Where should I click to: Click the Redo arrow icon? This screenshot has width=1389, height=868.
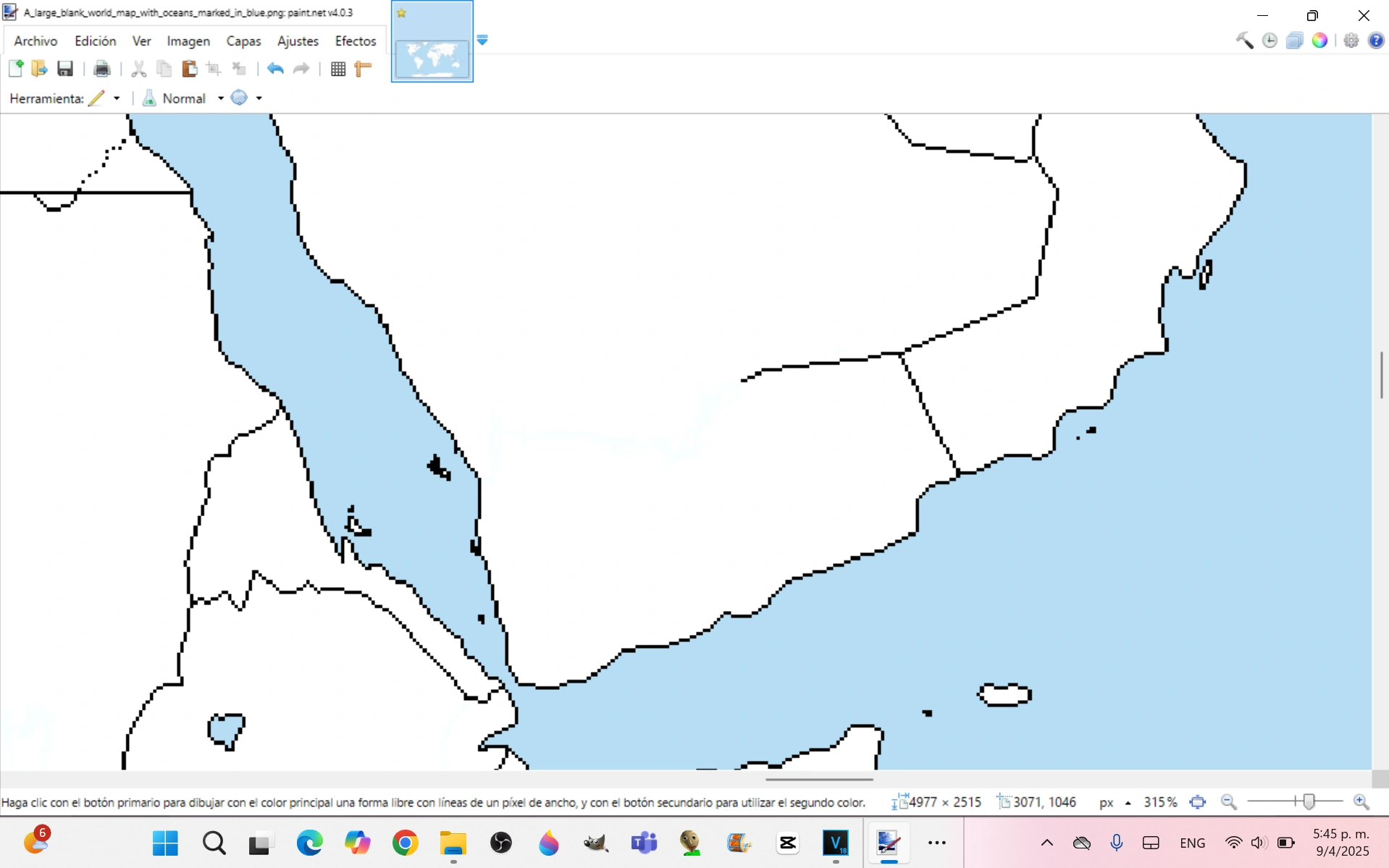click(x=301, y=69)
